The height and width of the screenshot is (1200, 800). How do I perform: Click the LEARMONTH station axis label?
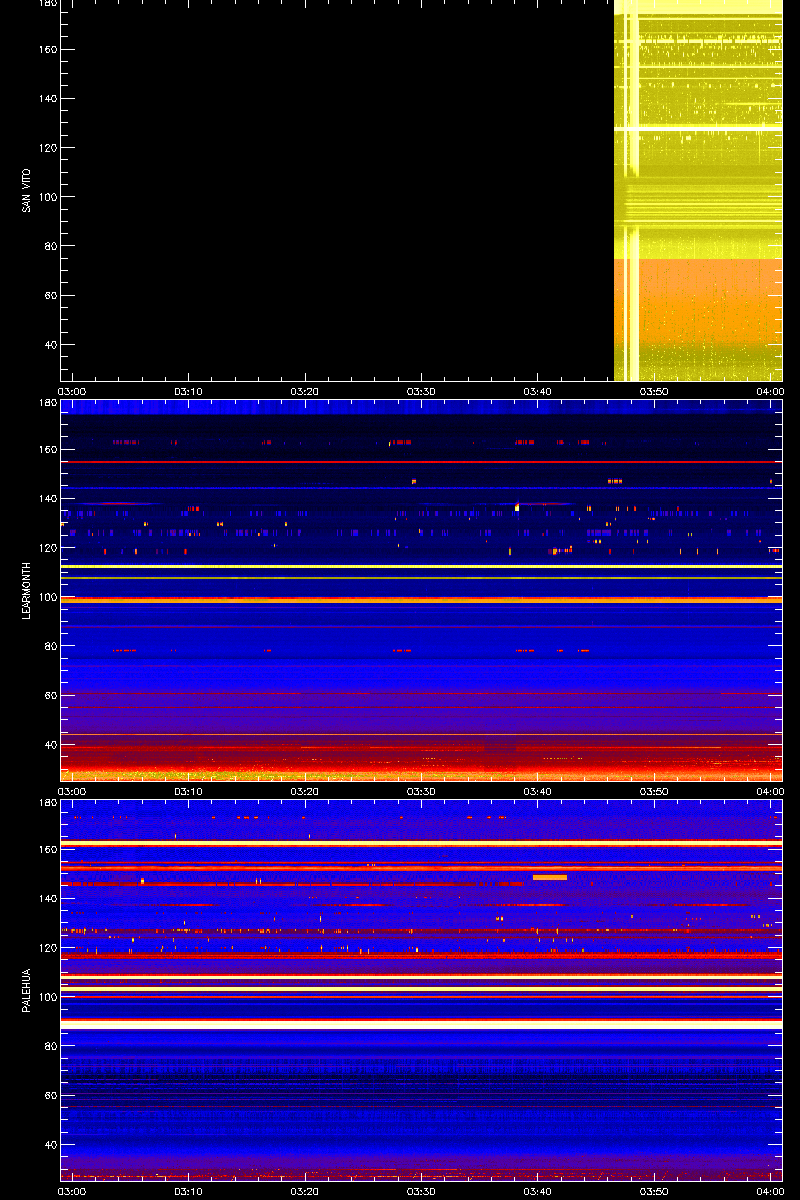pyautogui.click(x=26, y=590)
